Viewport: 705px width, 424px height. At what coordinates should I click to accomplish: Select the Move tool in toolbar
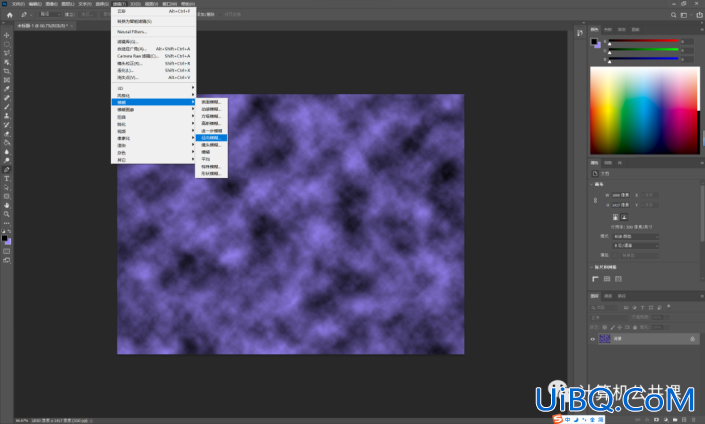(x=7, y=35)
